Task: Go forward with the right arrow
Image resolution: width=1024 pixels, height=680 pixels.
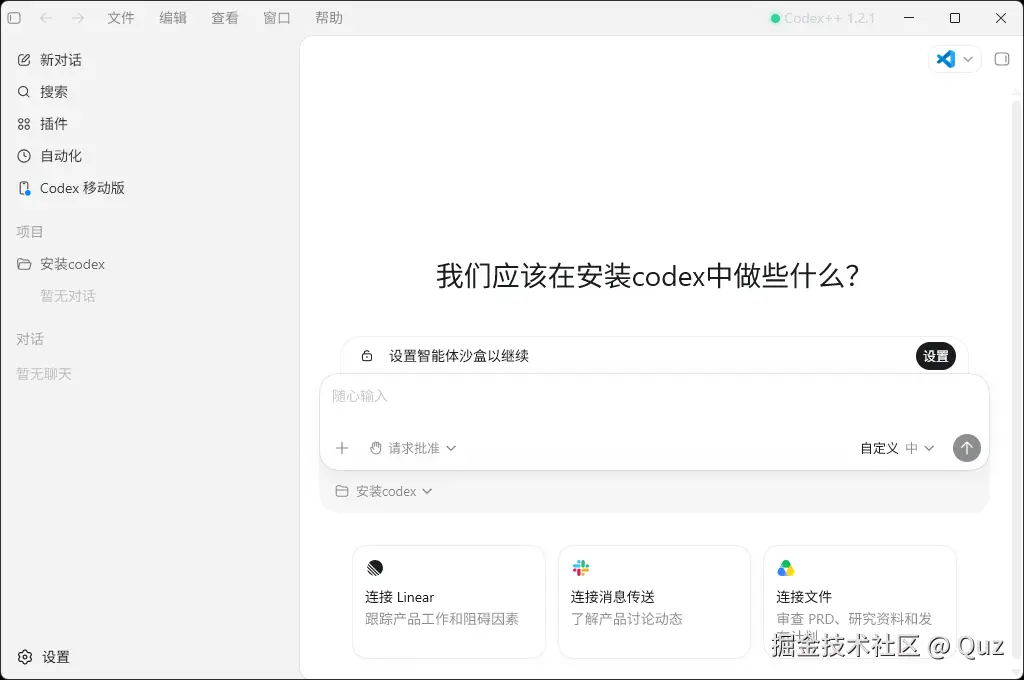Action: point(78,18)
